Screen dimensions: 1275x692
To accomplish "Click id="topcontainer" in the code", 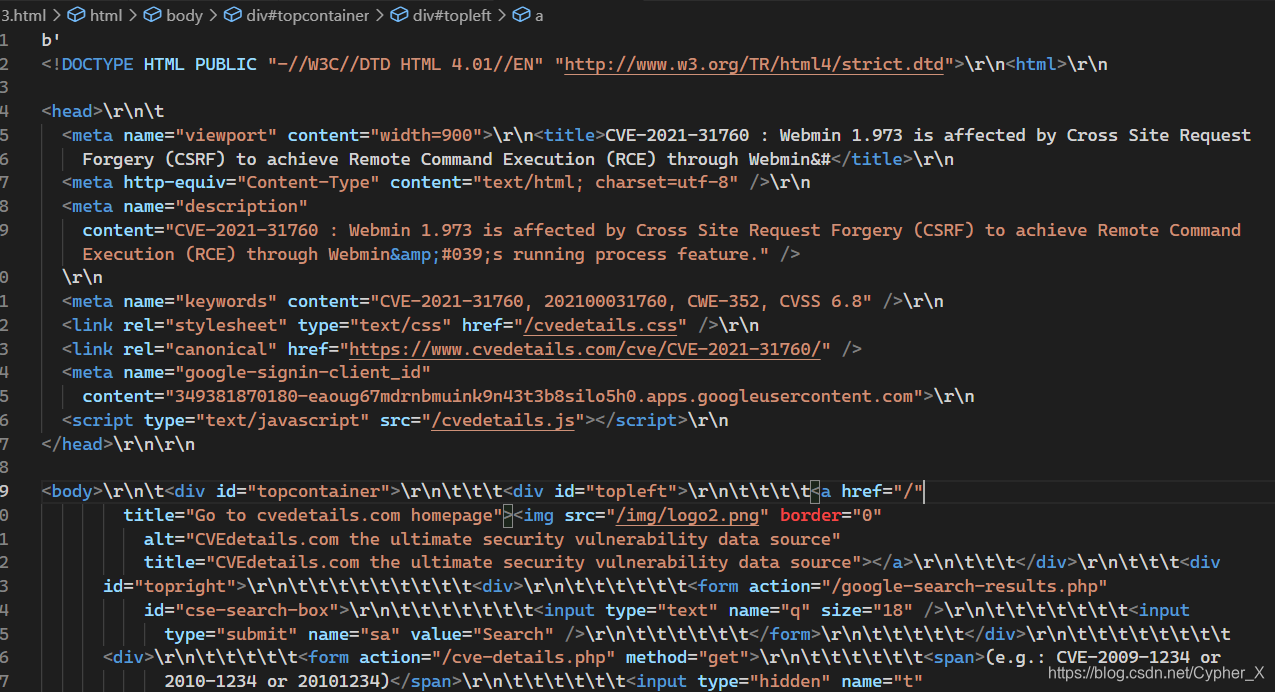I will (x=303, y=491).
